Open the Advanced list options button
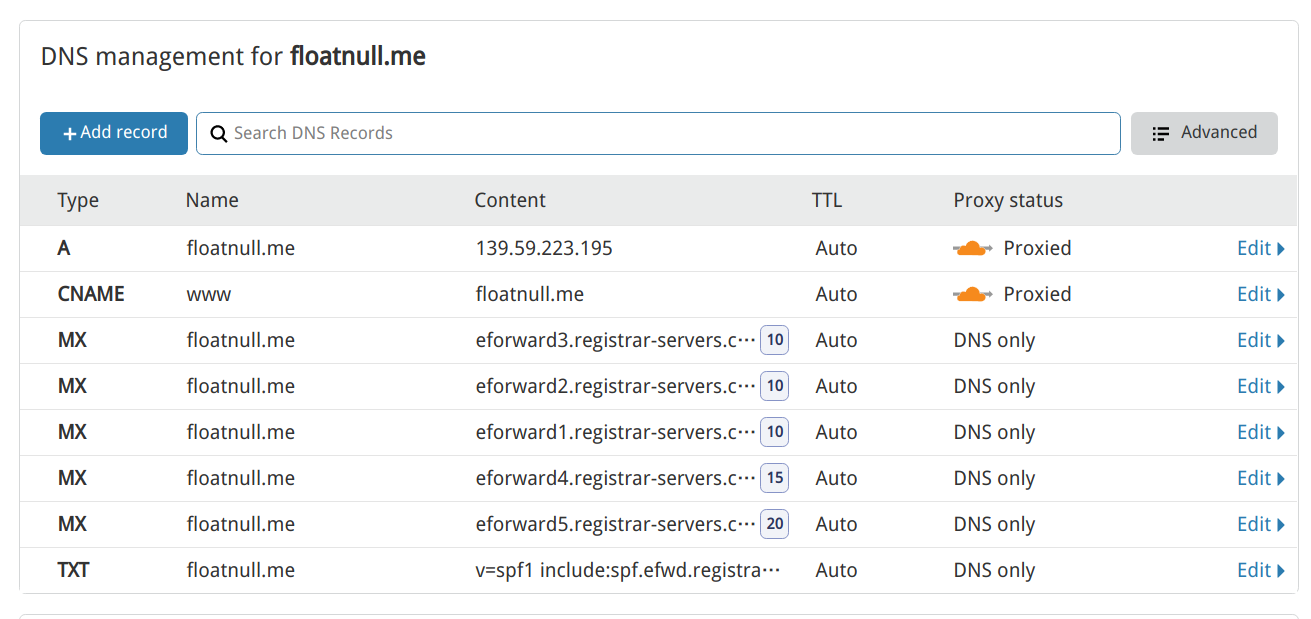Screen dimensions: 1311x619 click(x=1204, y=133)
